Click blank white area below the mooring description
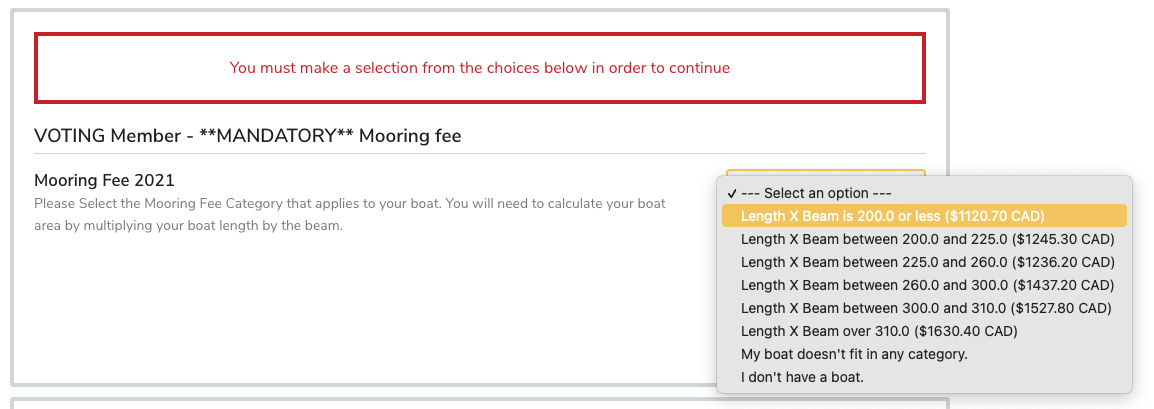1154x409 pixels. click(350, 310)
